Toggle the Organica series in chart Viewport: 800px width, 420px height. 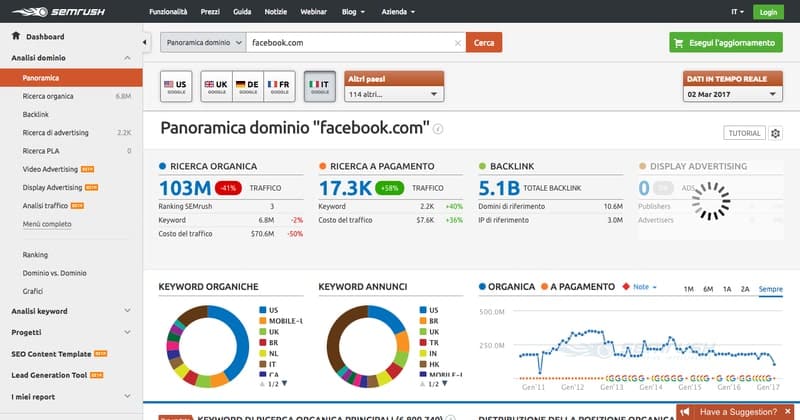507,287
